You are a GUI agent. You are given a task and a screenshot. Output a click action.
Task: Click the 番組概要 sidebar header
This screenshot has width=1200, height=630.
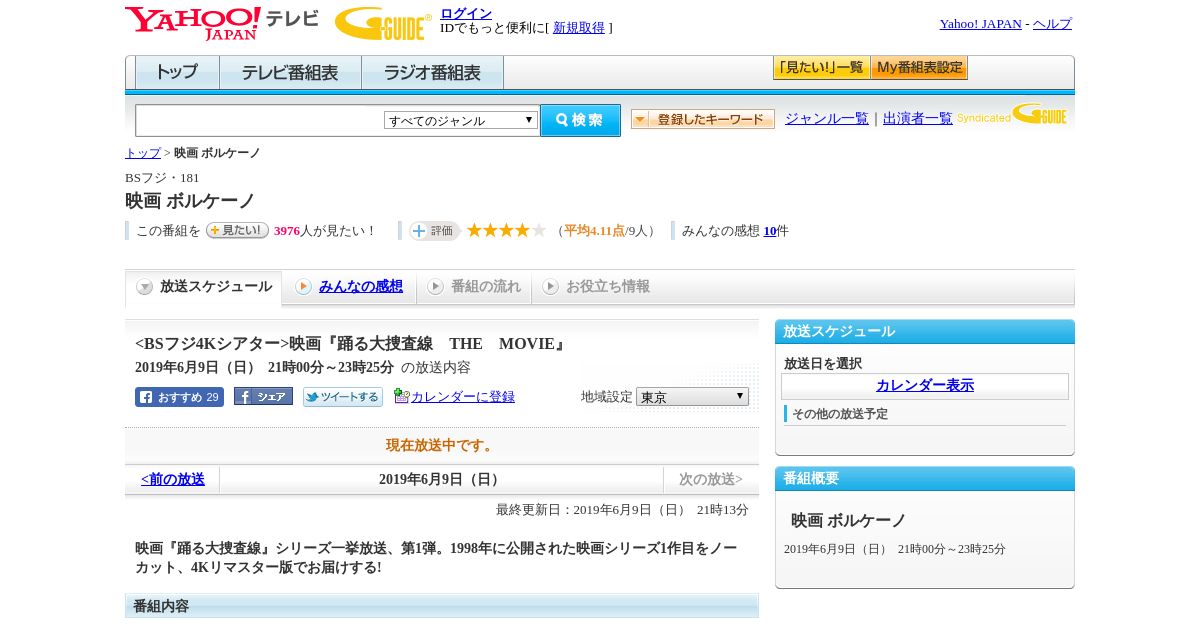click(x=925, y=479)
